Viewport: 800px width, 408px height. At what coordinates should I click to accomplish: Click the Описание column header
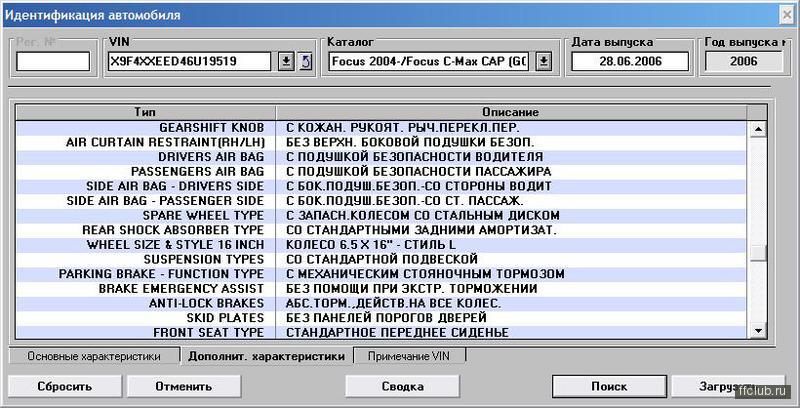click(x=511, y=112)
